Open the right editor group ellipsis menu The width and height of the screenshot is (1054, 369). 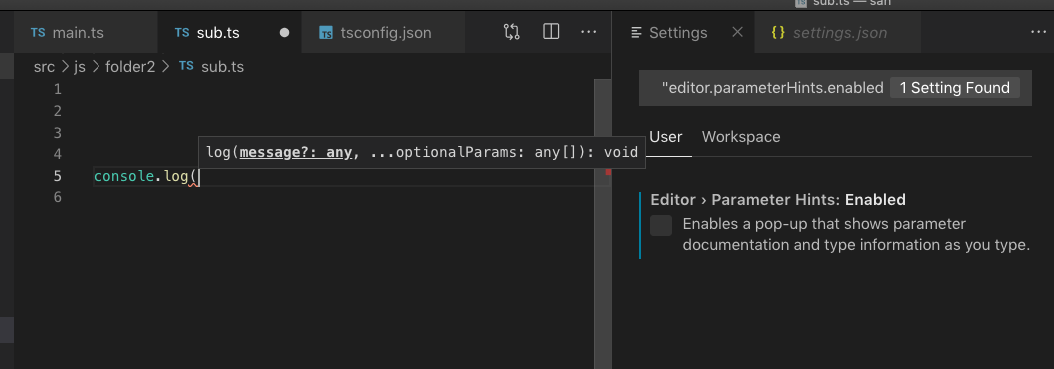click(x=1038, y=32)
